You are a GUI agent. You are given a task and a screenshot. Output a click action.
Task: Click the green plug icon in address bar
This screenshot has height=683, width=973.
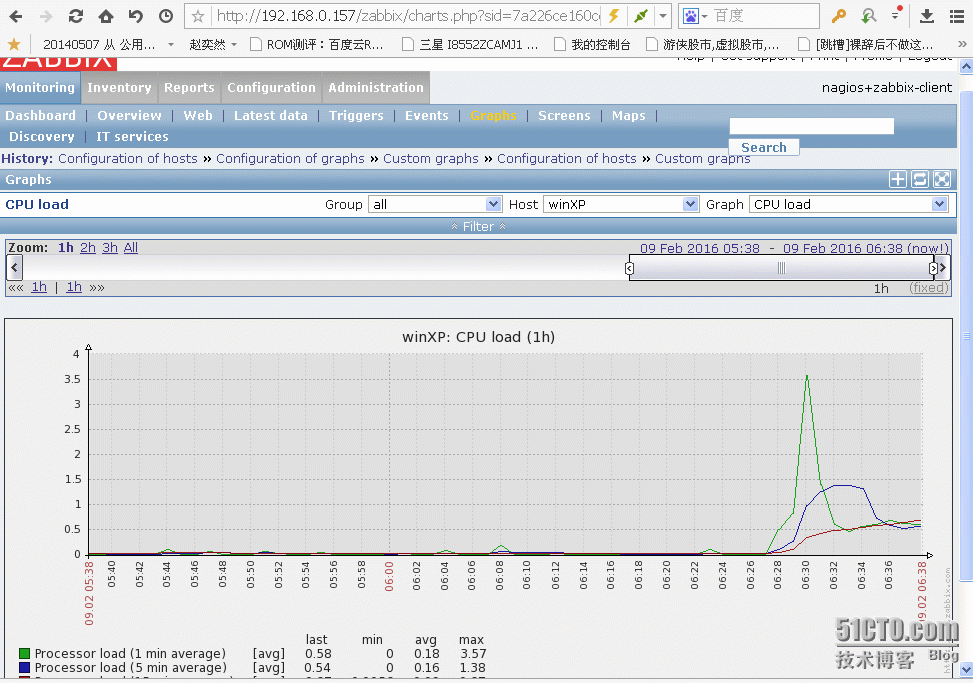point(641,16)
